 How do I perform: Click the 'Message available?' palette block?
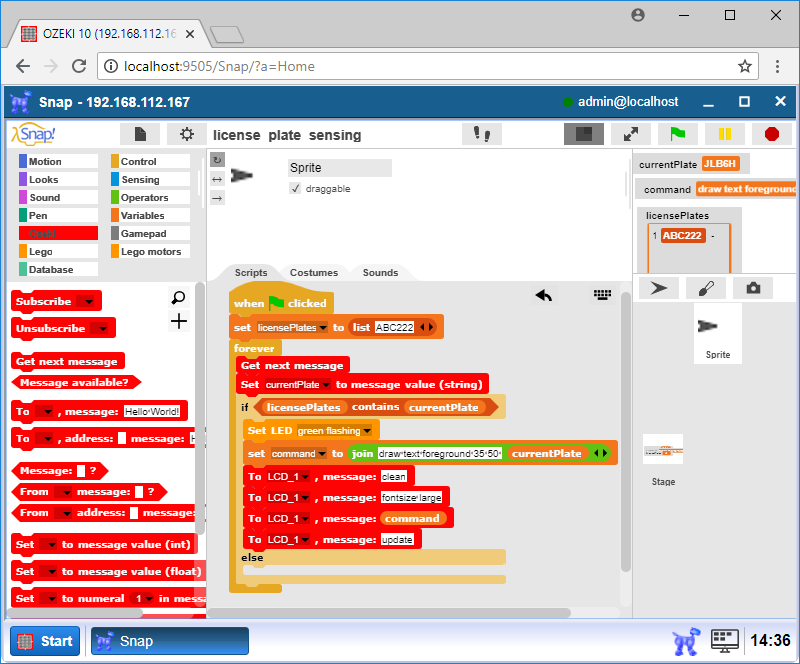pos(76,382)
